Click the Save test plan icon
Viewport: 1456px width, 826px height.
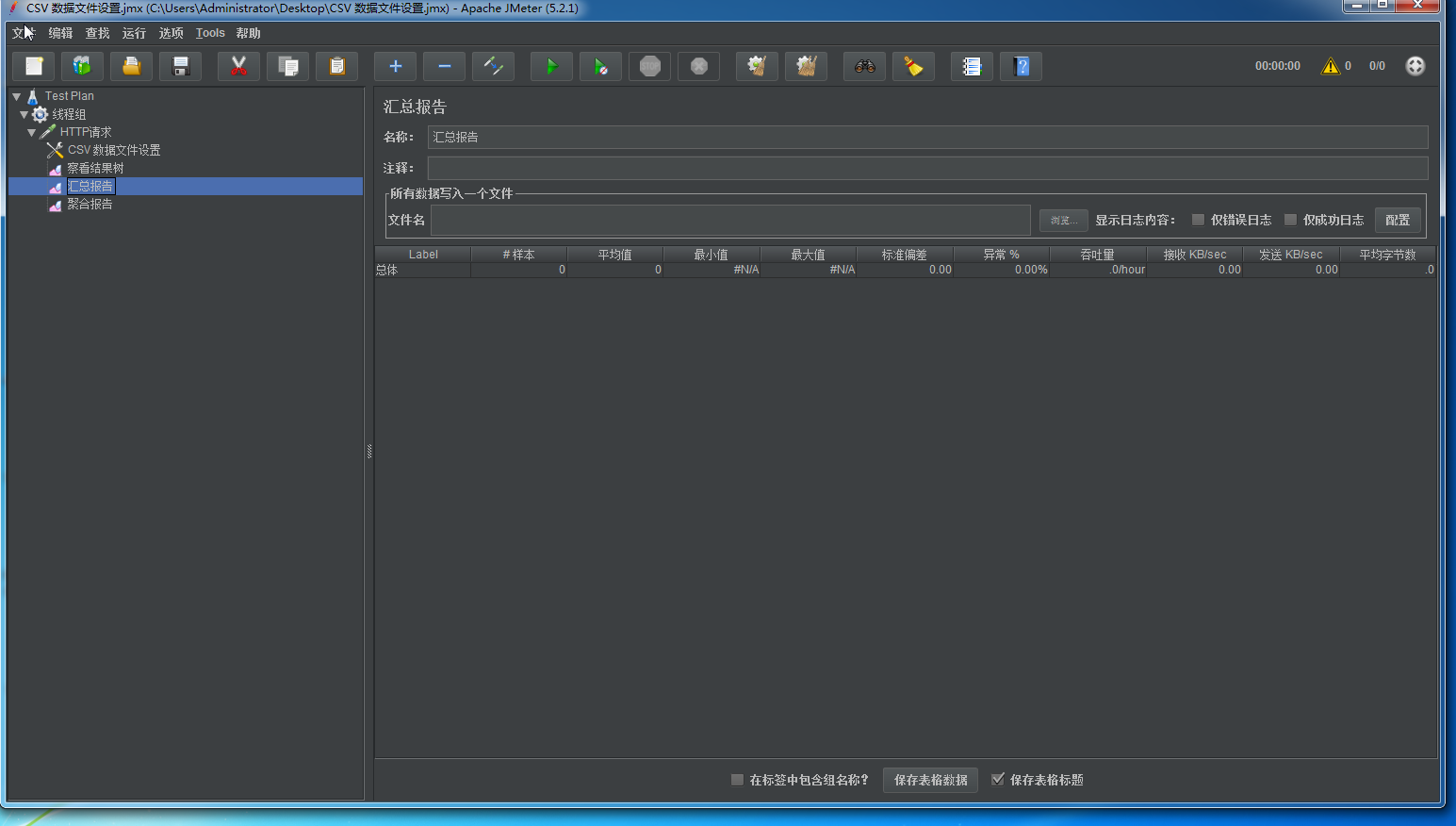click(x=180, y=66)
